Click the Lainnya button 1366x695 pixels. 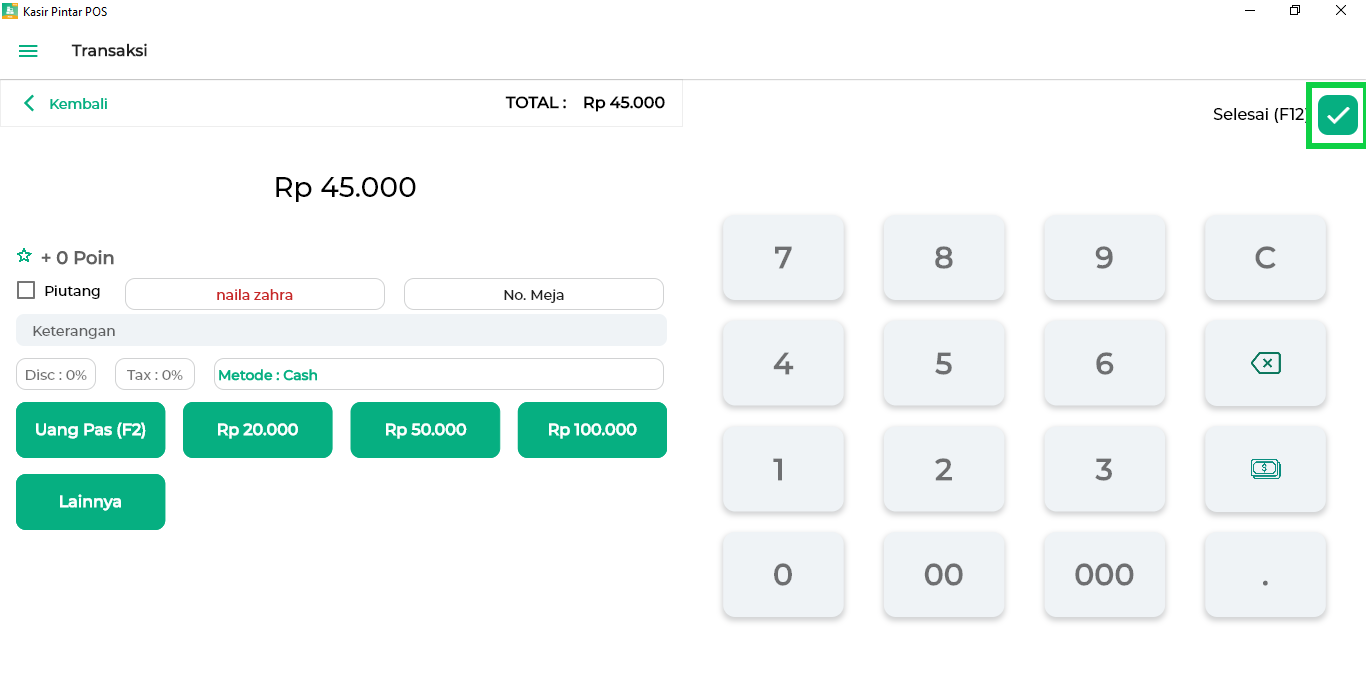point(90,502)
